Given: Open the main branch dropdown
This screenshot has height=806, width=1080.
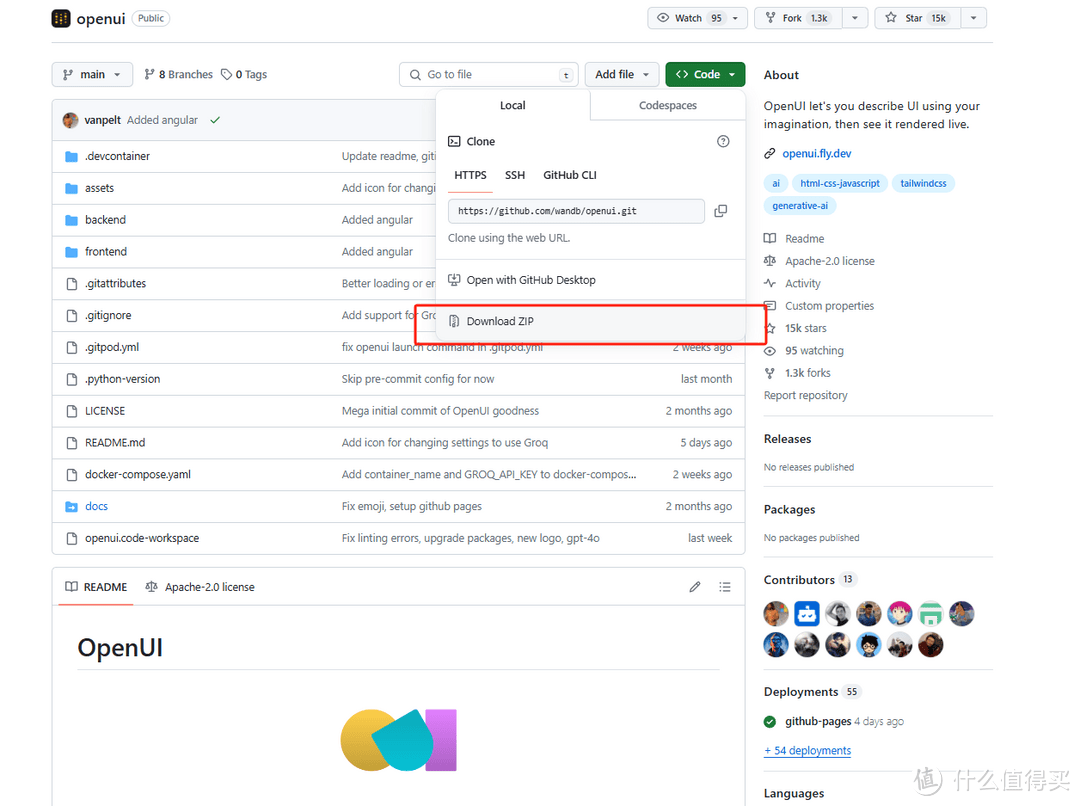Looking at the screenshot, I should tap(92, 74).
